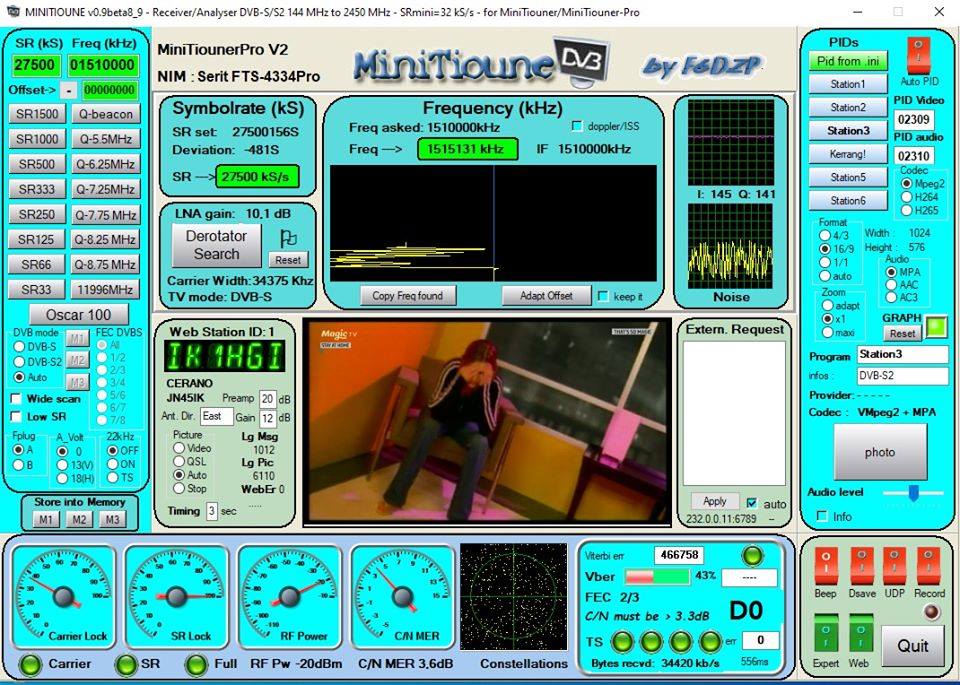
Task: Select the 4/3 format radio button
Action: click(x=825, y=235)
